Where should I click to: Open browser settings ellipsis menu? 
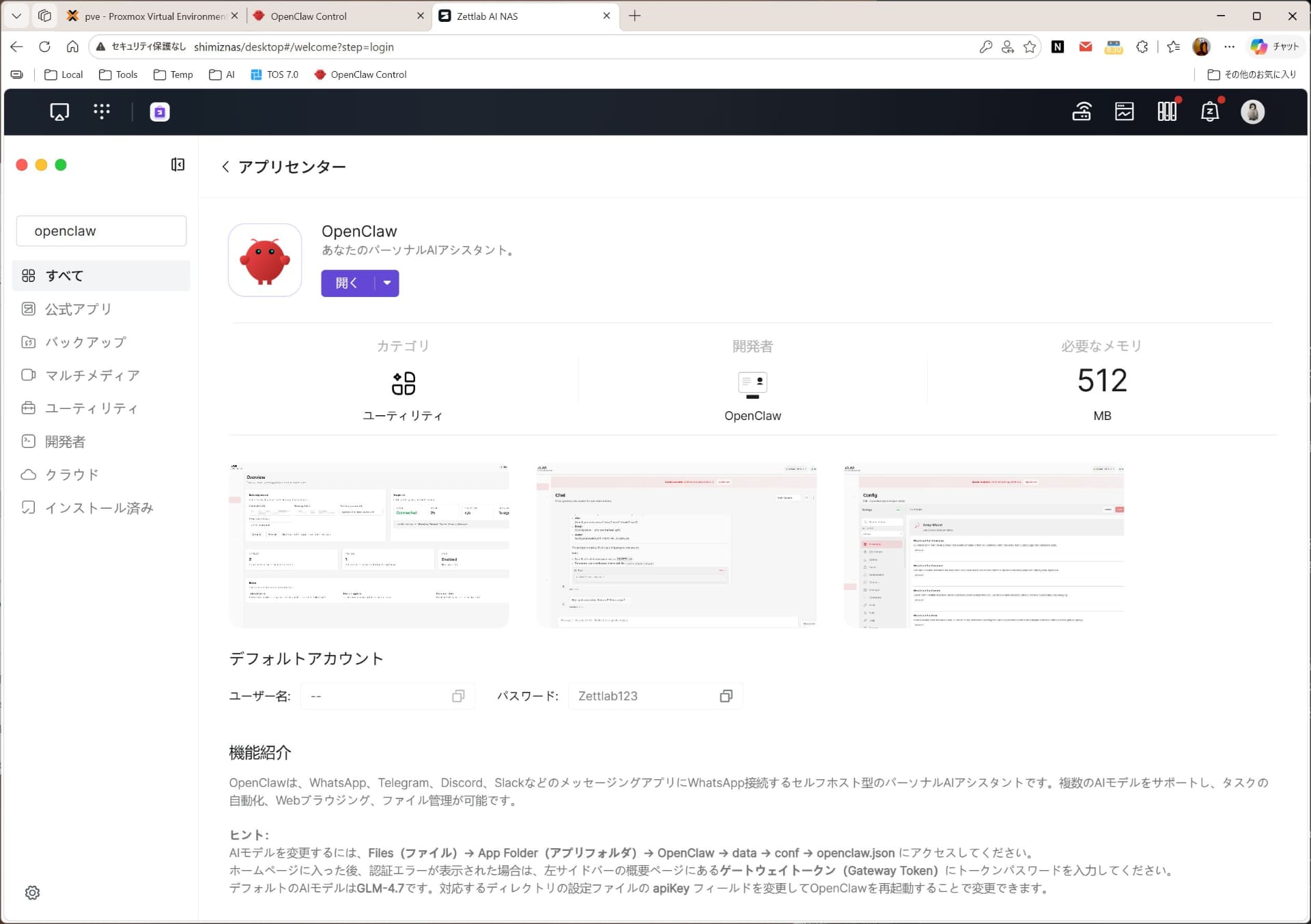coord(1229,46)
